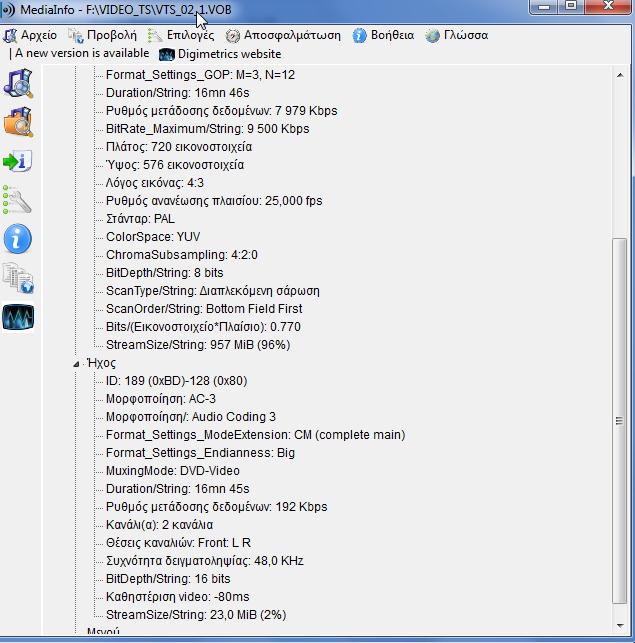
Task: Open the Αρχείο menu
Action: [39, 35]
